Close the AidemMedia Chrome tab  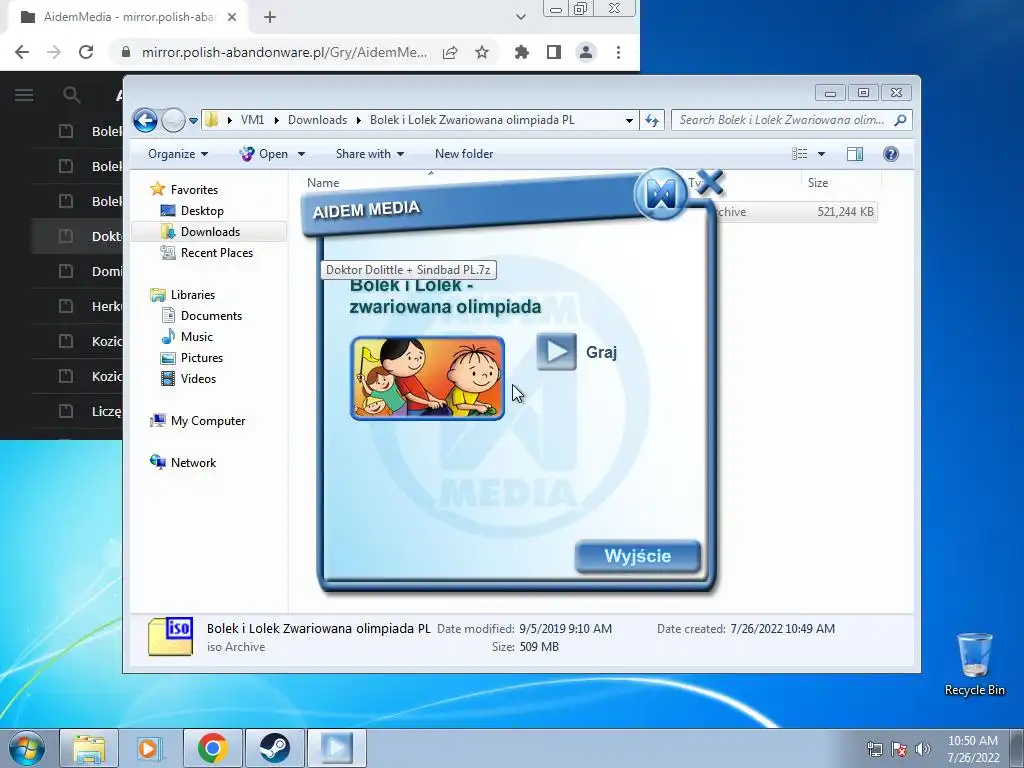pos(232,17)
